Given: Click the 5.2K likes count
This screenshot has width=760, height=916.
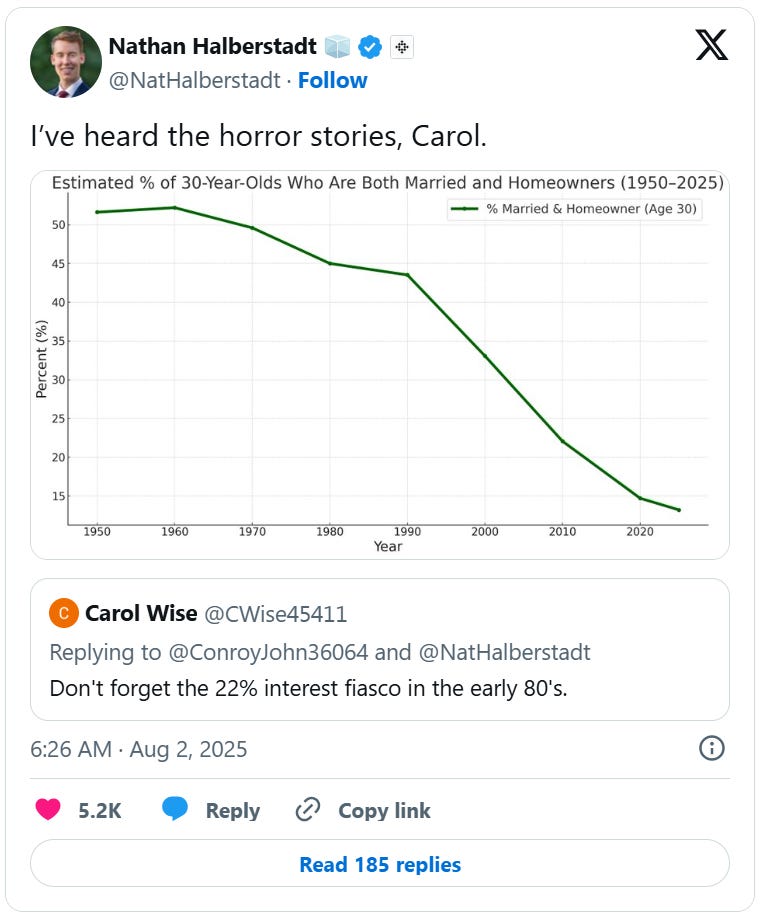Looking at the screenshot, I should click(99, 810).
